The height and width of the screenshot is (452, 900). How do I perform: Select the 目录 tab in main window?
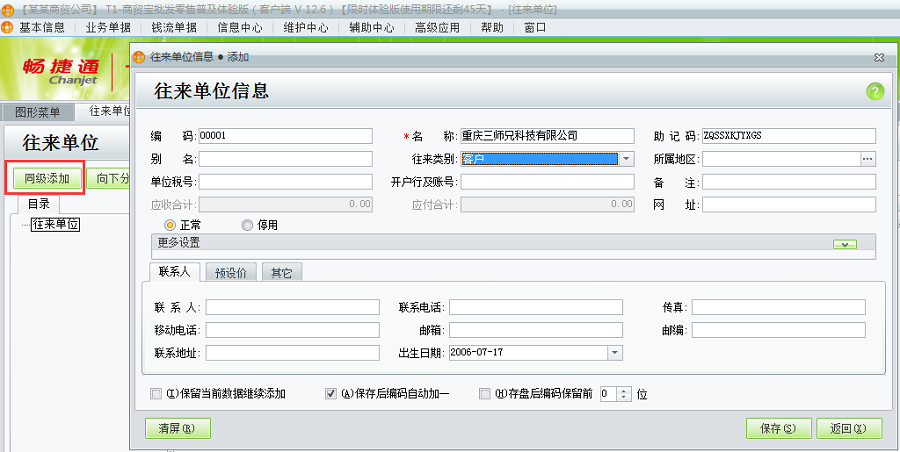[x=38, y=204]
